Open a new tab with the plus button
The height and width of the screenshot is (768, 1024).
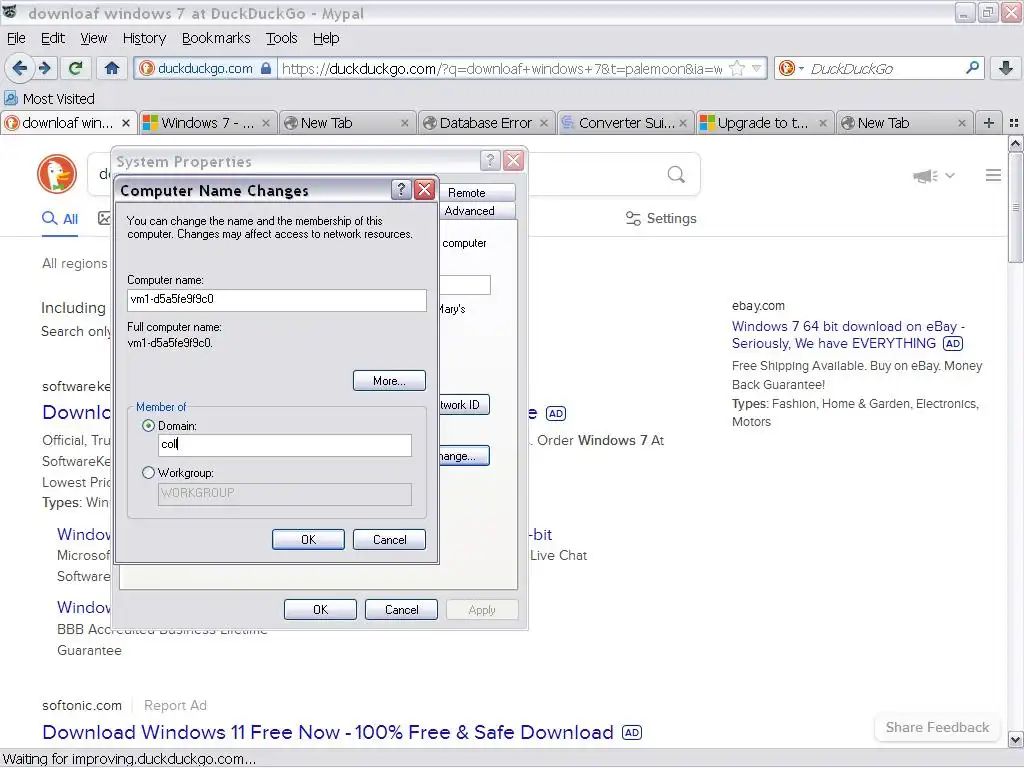[989, 123]
